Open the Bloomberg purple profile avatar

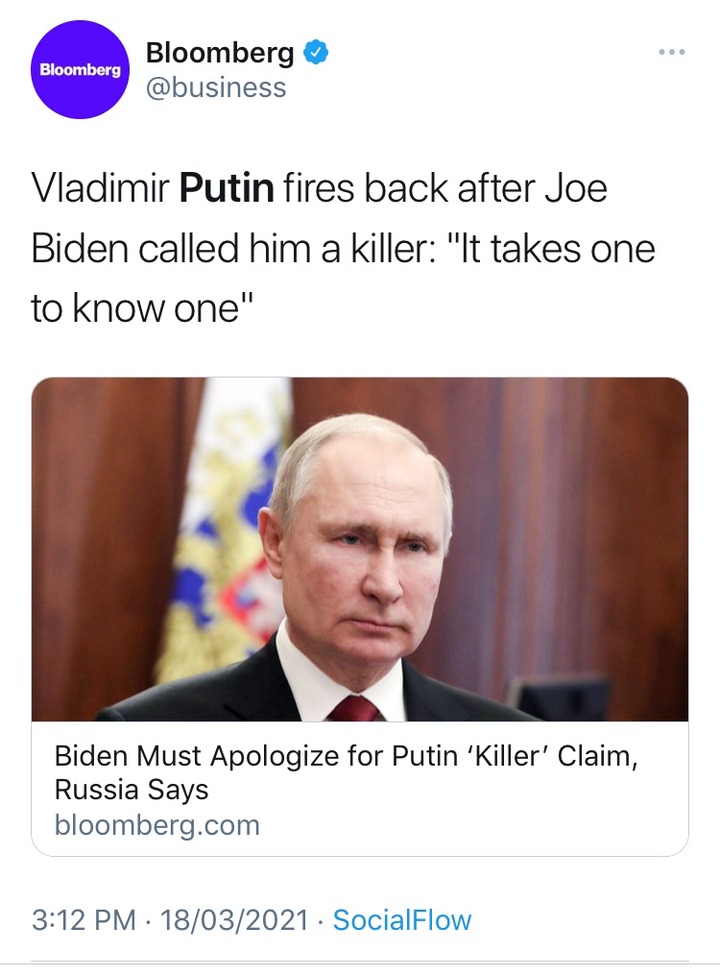80,70
